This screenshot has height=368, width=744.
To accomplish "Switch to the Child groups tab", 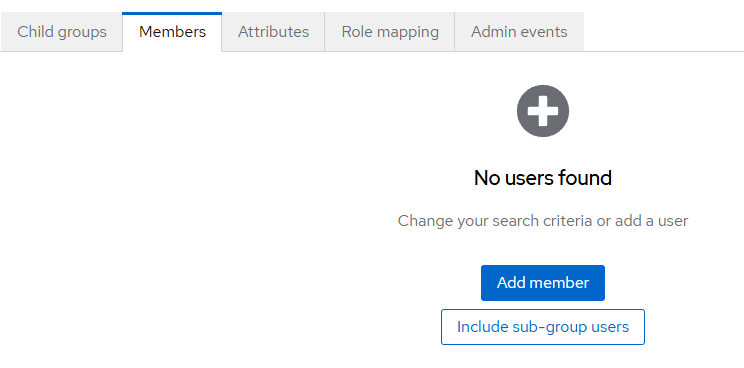I will (x=62, y=32).
